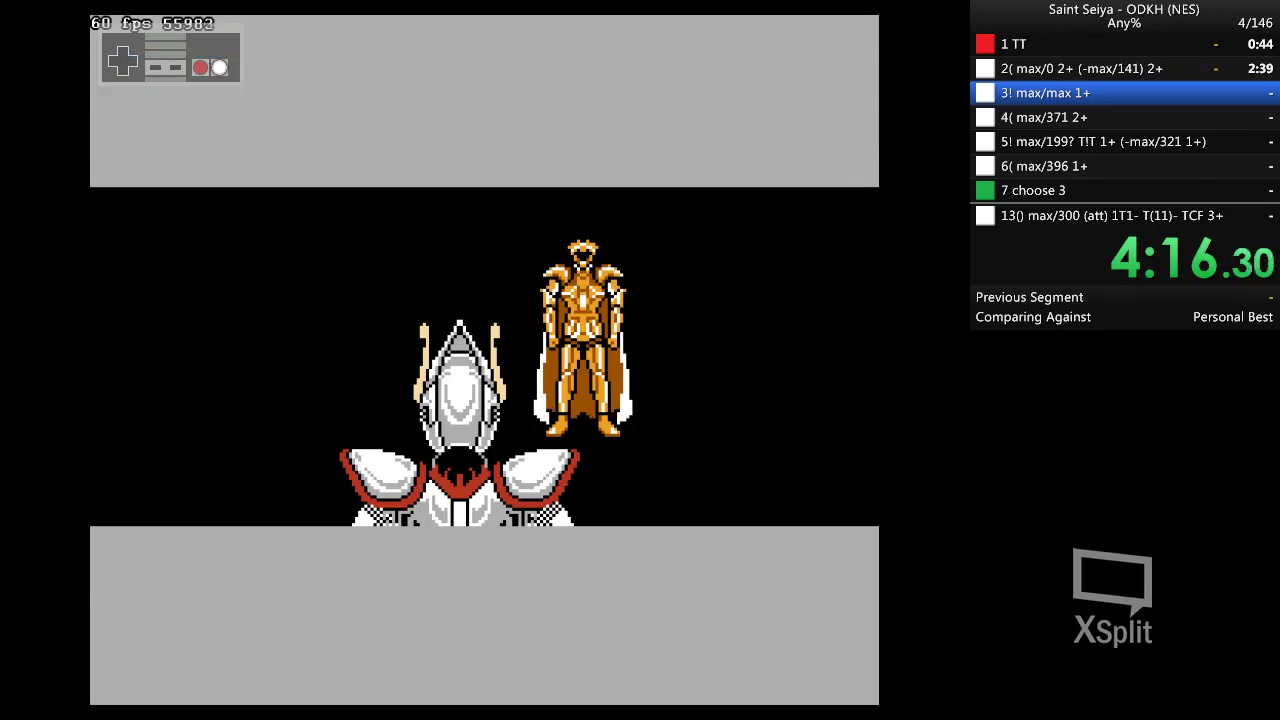Click the '60 fps 55903' counter text
1280x720 pixels.
pos(152,23)
